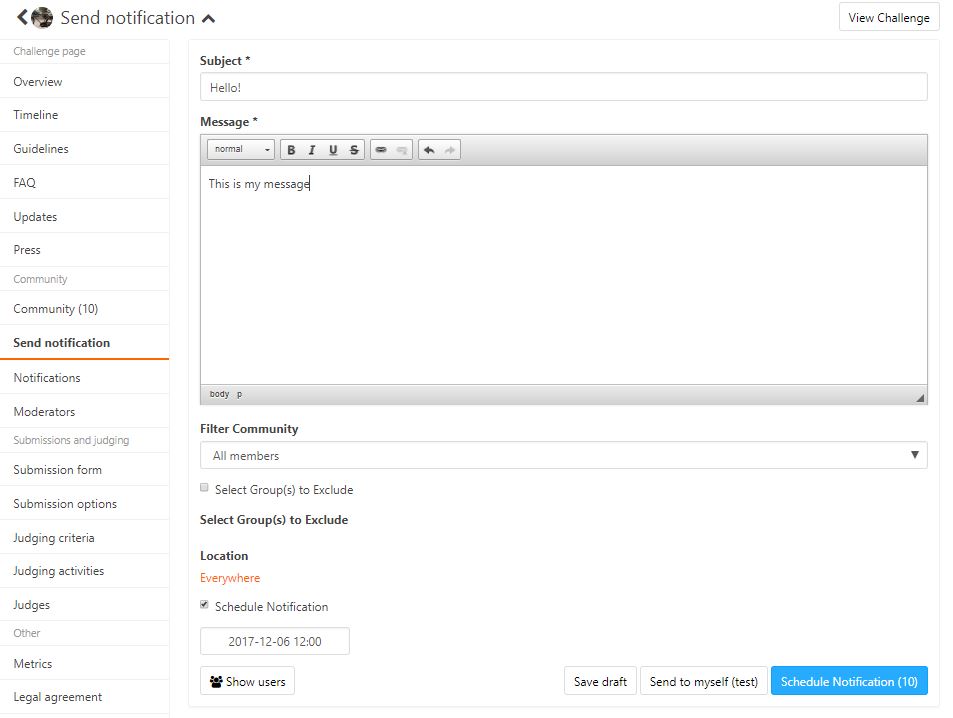Apply bold formatting in message editor
This screenshot has width=953, height=718.
291,150
